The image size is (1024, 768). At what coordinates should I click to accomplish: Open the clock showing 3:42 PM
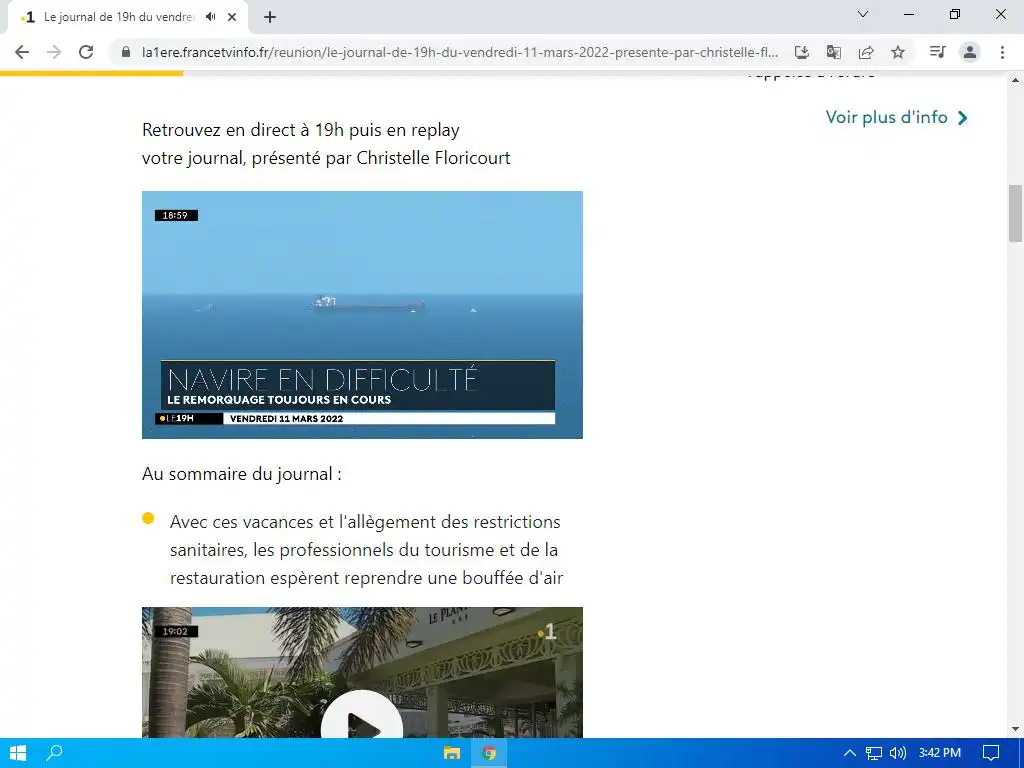tap(940, 753)
